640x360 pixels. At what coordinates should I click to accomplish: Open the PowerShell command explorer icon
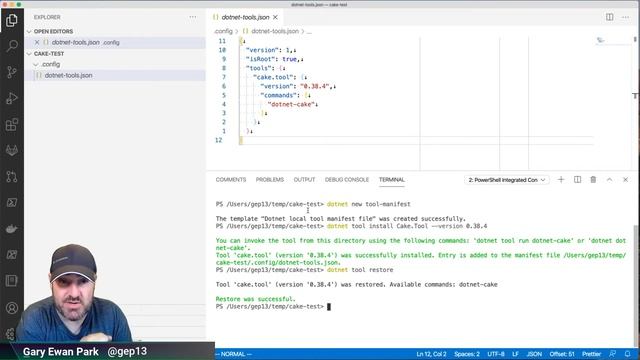(x=12, y=202)
